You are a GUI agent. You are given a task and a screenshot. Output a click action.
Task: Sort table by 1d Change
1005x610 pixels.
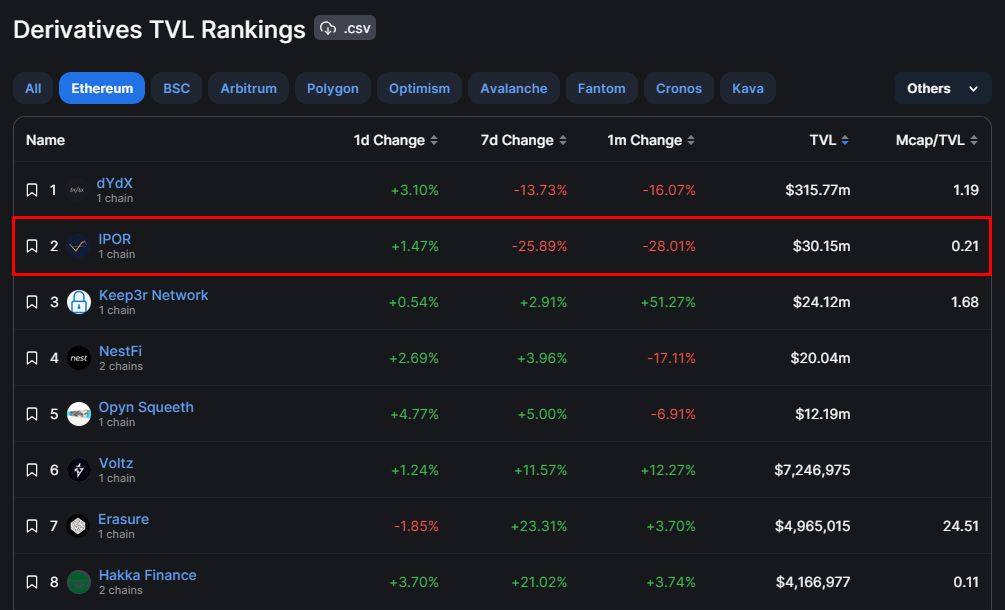(395, 140)
